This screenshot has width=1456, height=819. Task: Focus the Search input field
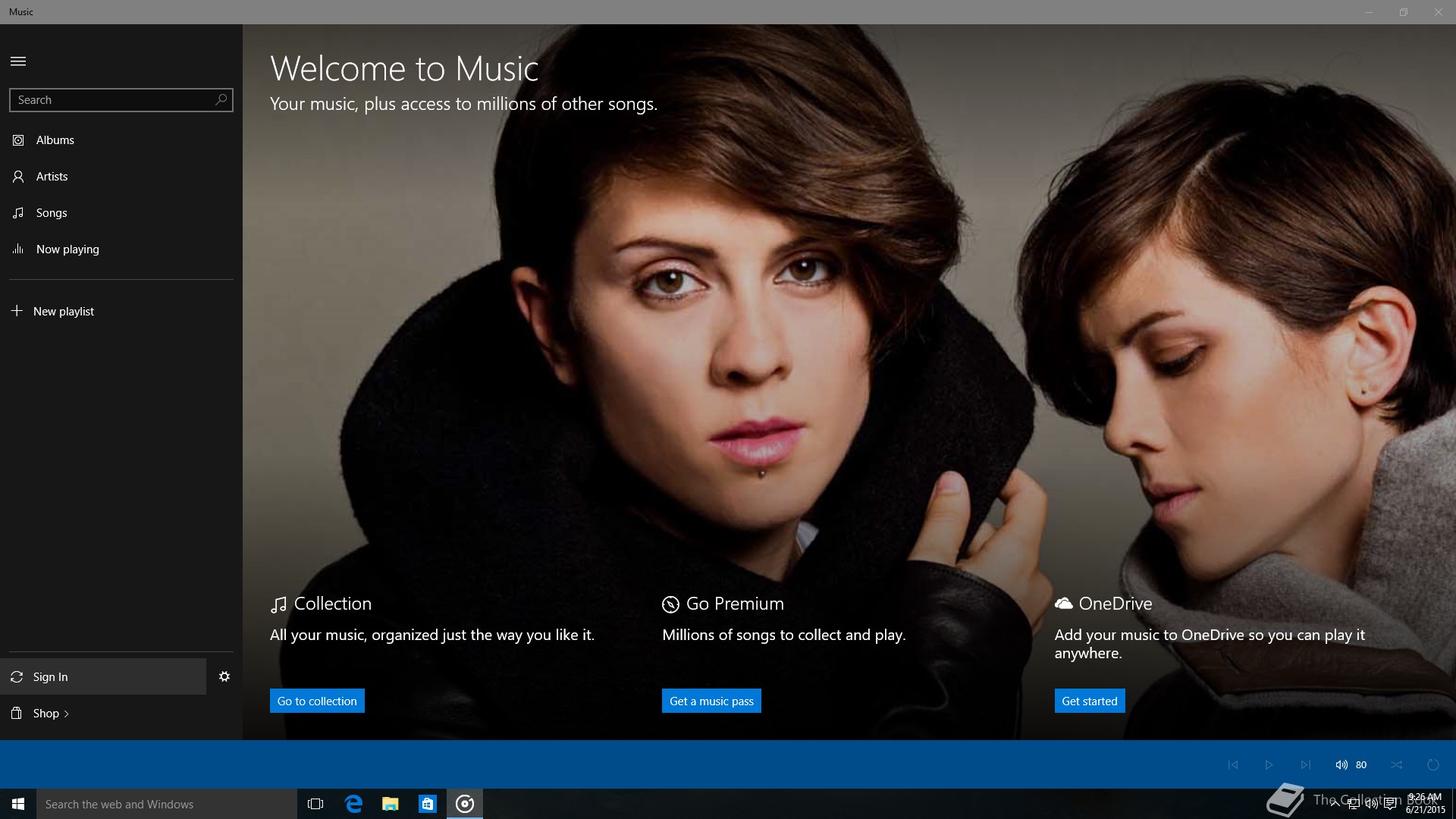tap(121, 100)
